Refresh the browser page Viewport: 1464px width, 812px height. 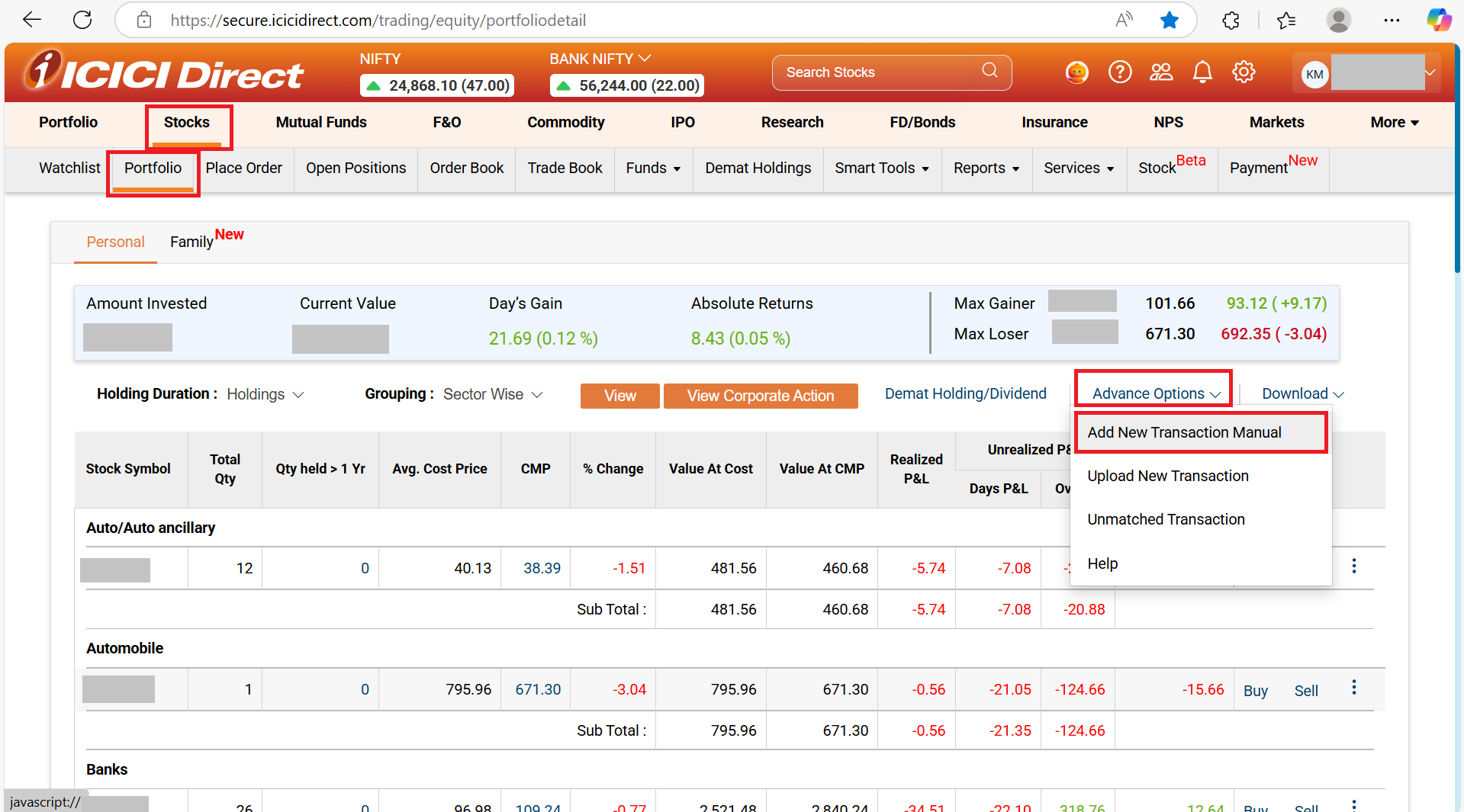pyautogui.click(x=82, y=21)
